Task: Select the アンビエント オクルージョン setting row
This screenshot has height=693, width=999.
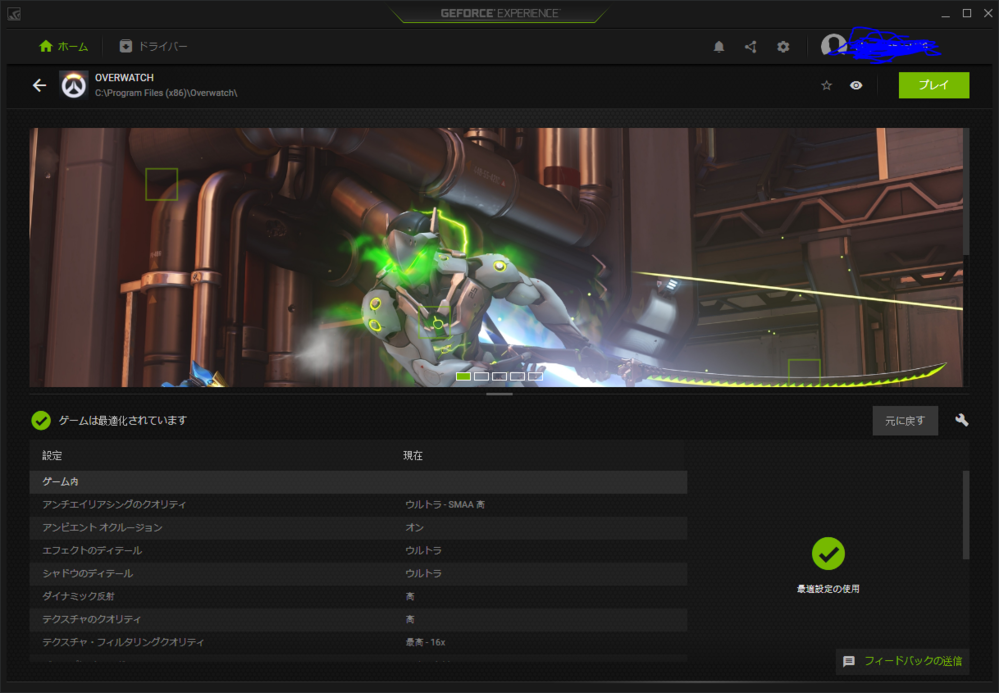Action: point(358,527)
